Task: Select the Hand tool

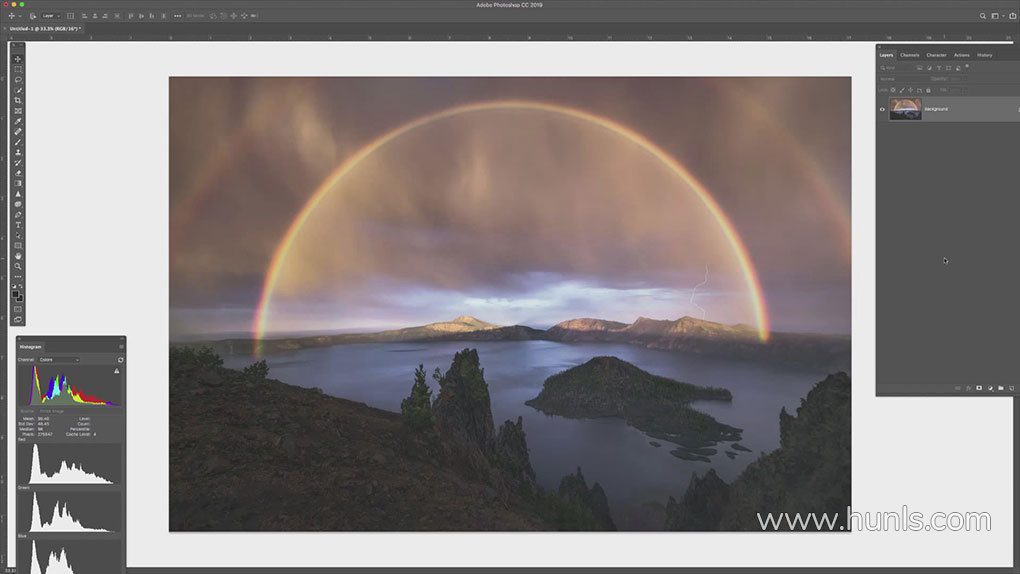Action: tap(18, 256)
